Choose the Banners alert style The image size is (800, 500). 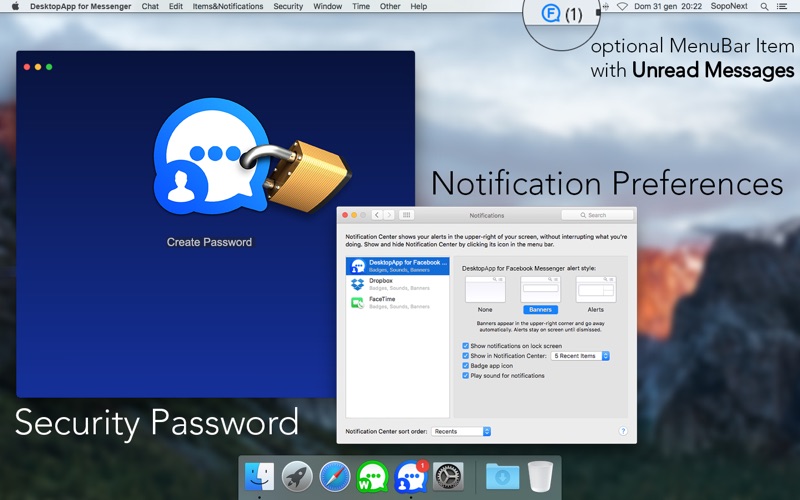tap(540, 294)
